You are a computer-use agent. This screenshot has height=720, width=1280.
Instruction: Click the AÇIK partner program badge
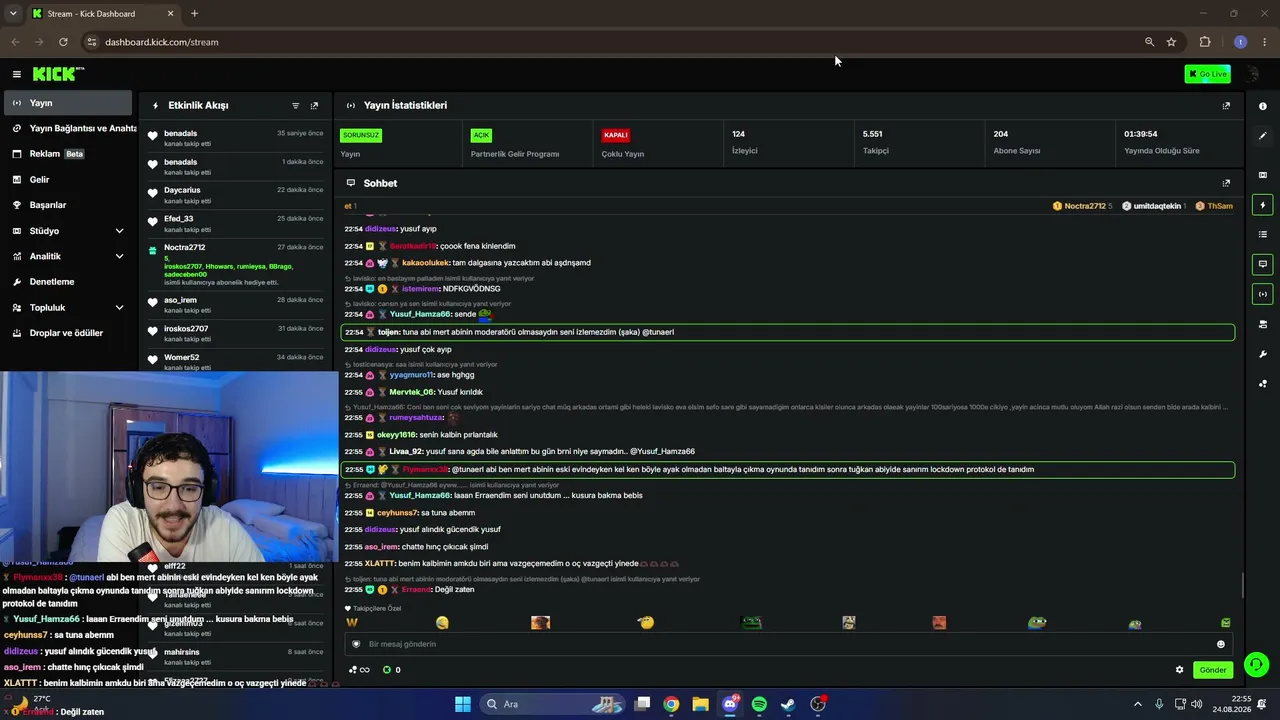click(x=481, y=135)
